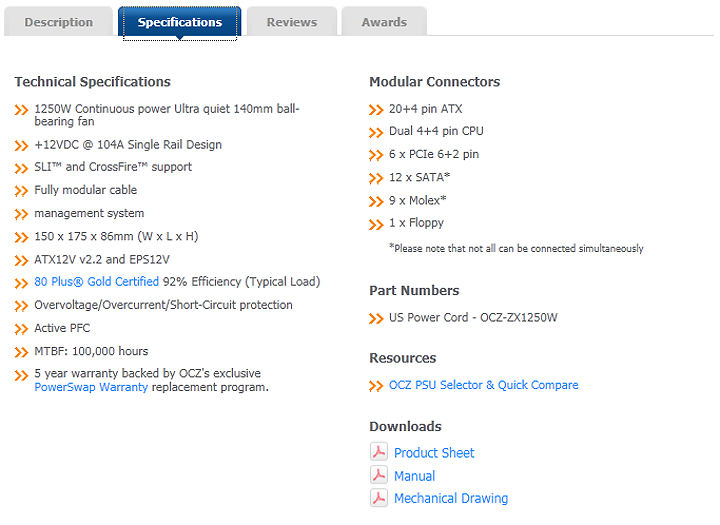Click the PDF icon beside Mechanical Drawing
Image resolution: width=720 pixels, height=525 pixels.
pyautogui.click(x=378, y=498)
